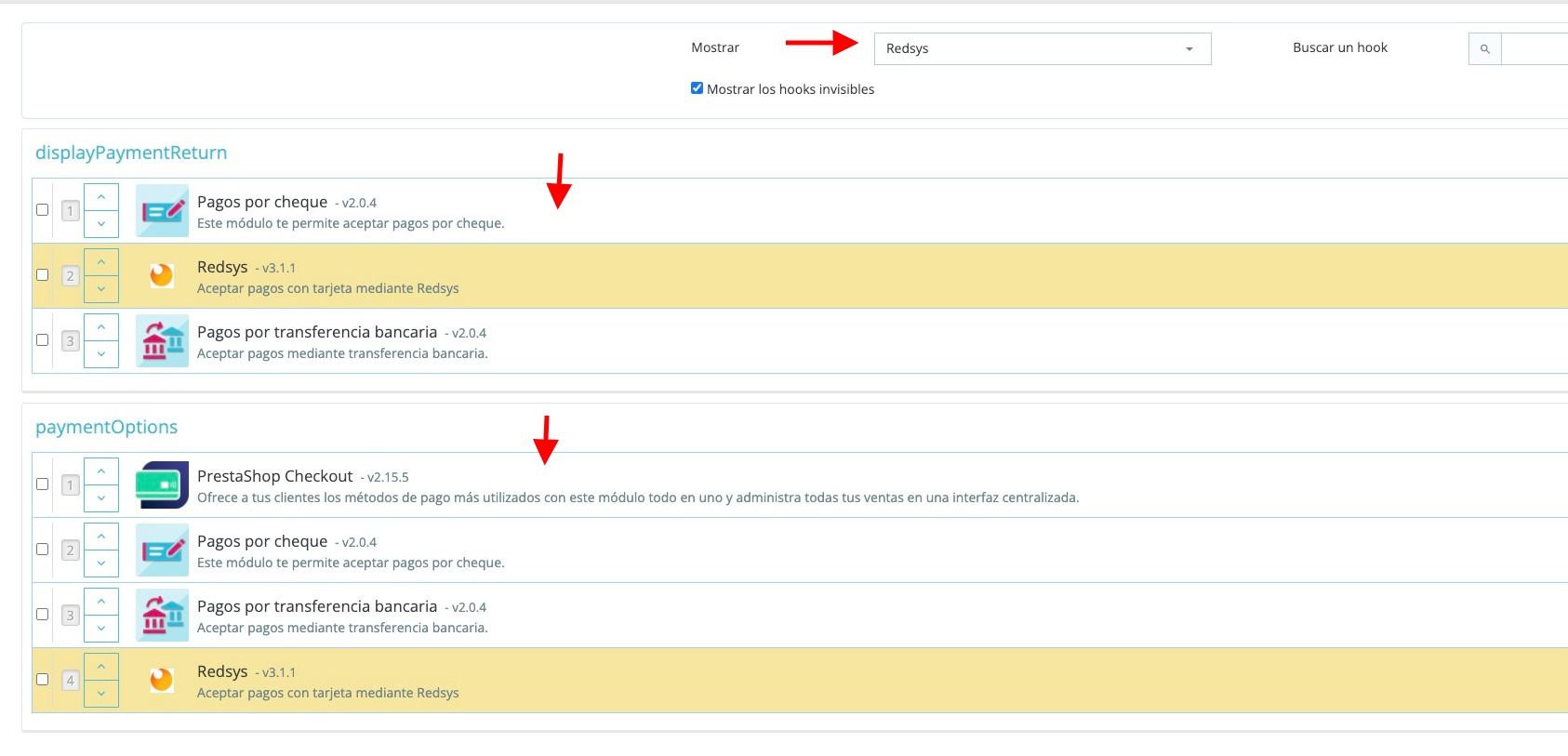1568x756 pixels.
Task: Select PrestaShop Checkout checkbox in paymentOptions
Action: (42, 484)
